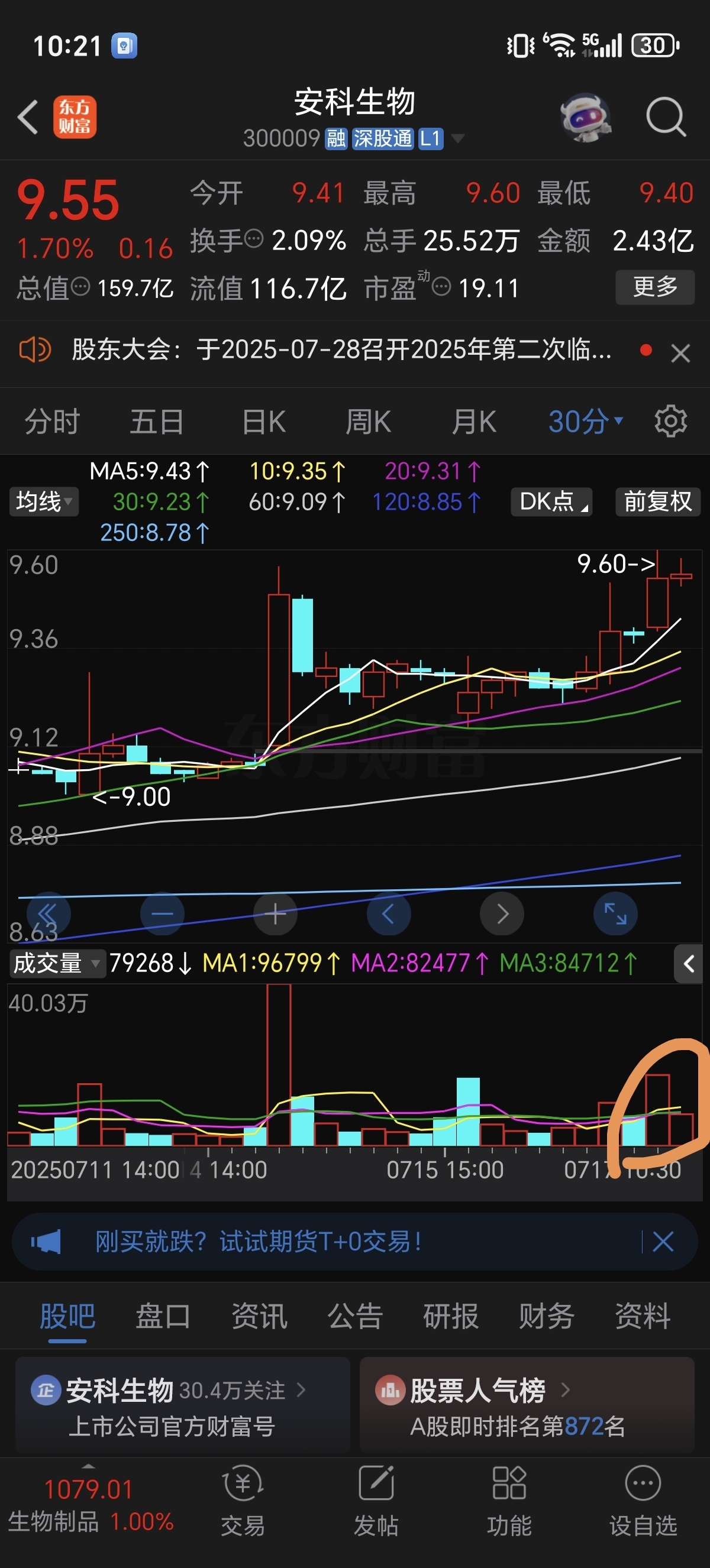This screenshot has height=1568, width=710.
Task: Tap the 9.00 low marker on chart
Action: click(x=131, y=796)
